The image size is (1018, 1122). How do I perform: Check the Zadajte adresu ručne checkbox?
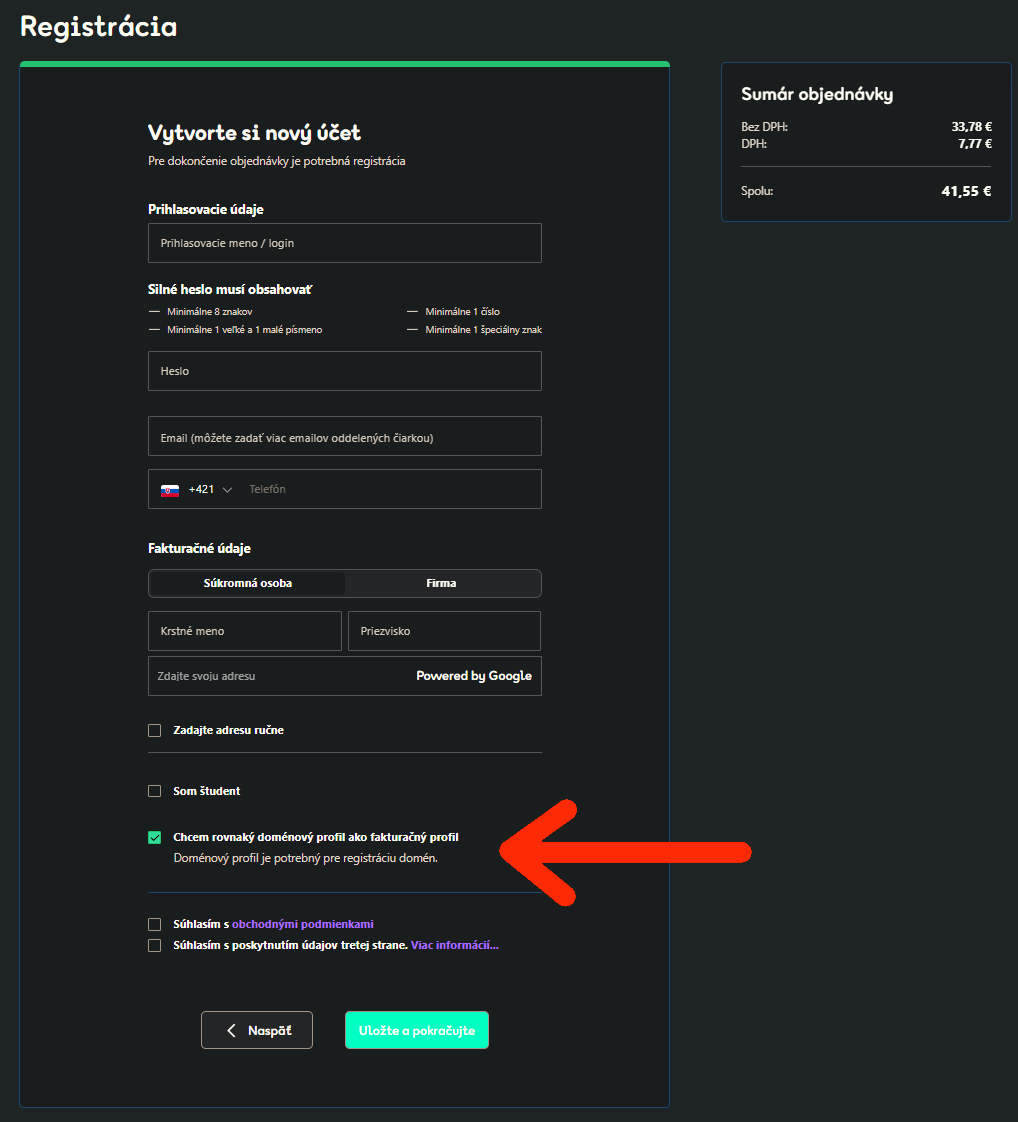(155, 731)
